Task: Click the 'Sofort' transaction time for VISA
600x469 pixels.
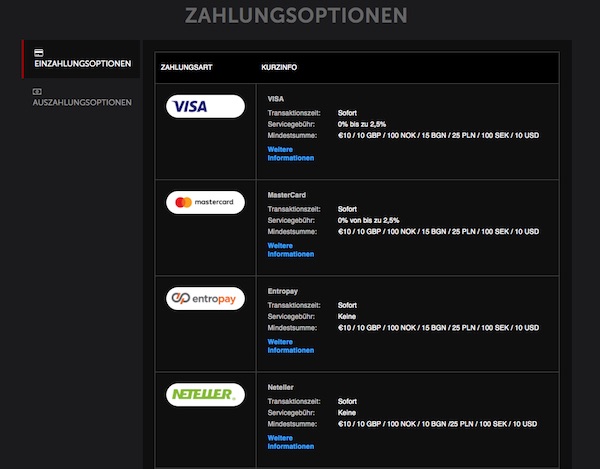Action: (347, 113)
